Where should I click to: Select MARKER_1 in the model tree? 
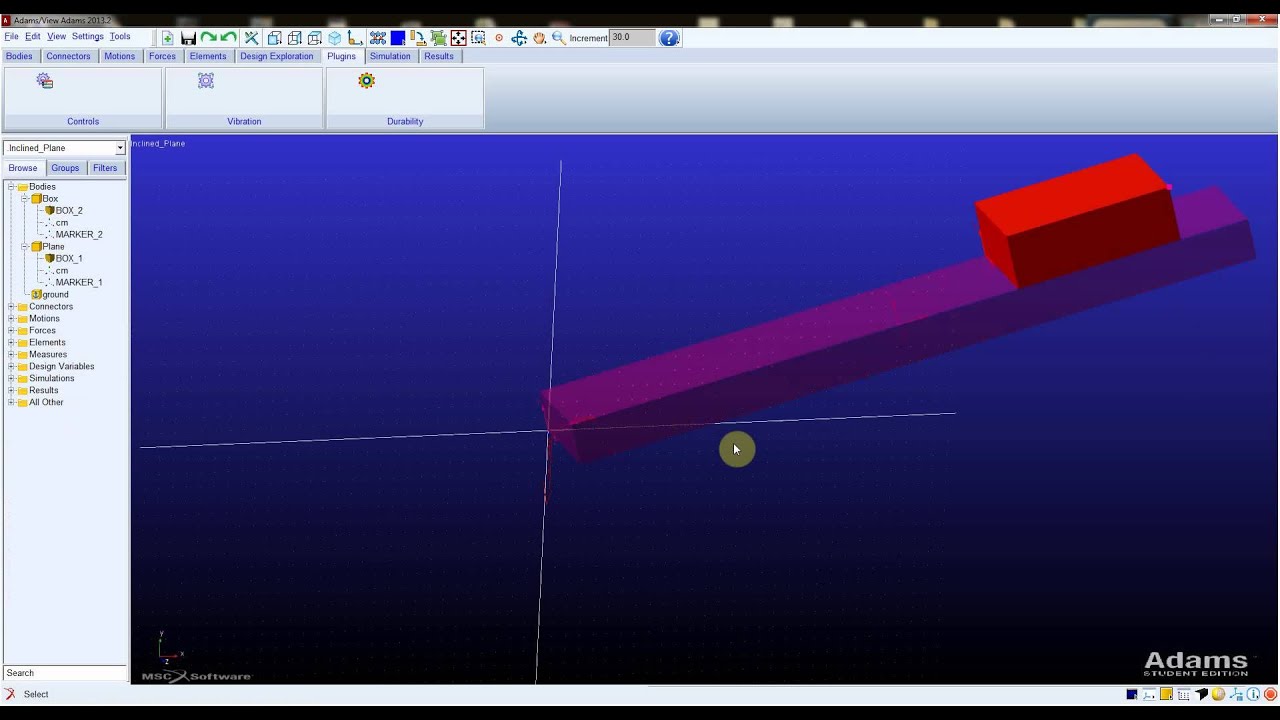tap(79, 283)
